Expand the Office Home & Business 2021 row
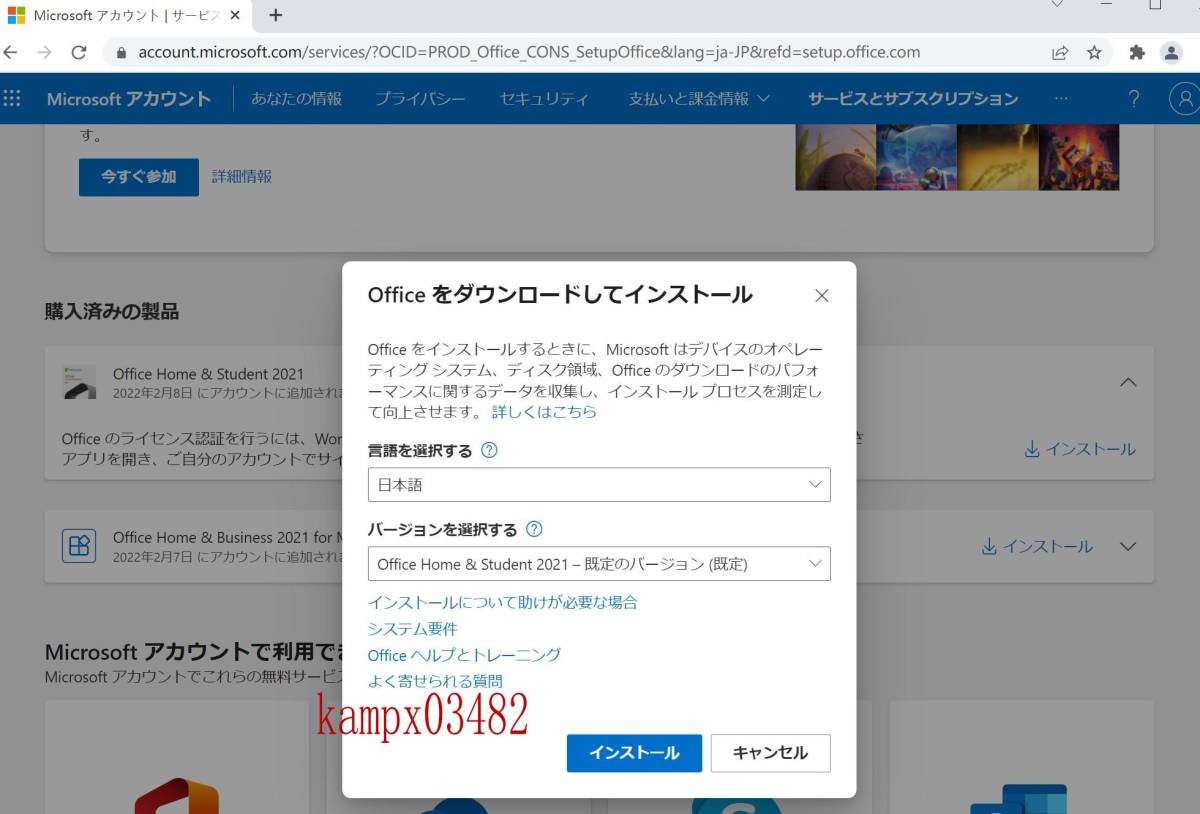Image resolution: width=1200 pixels, height=814 pixels. [1128, 547]
